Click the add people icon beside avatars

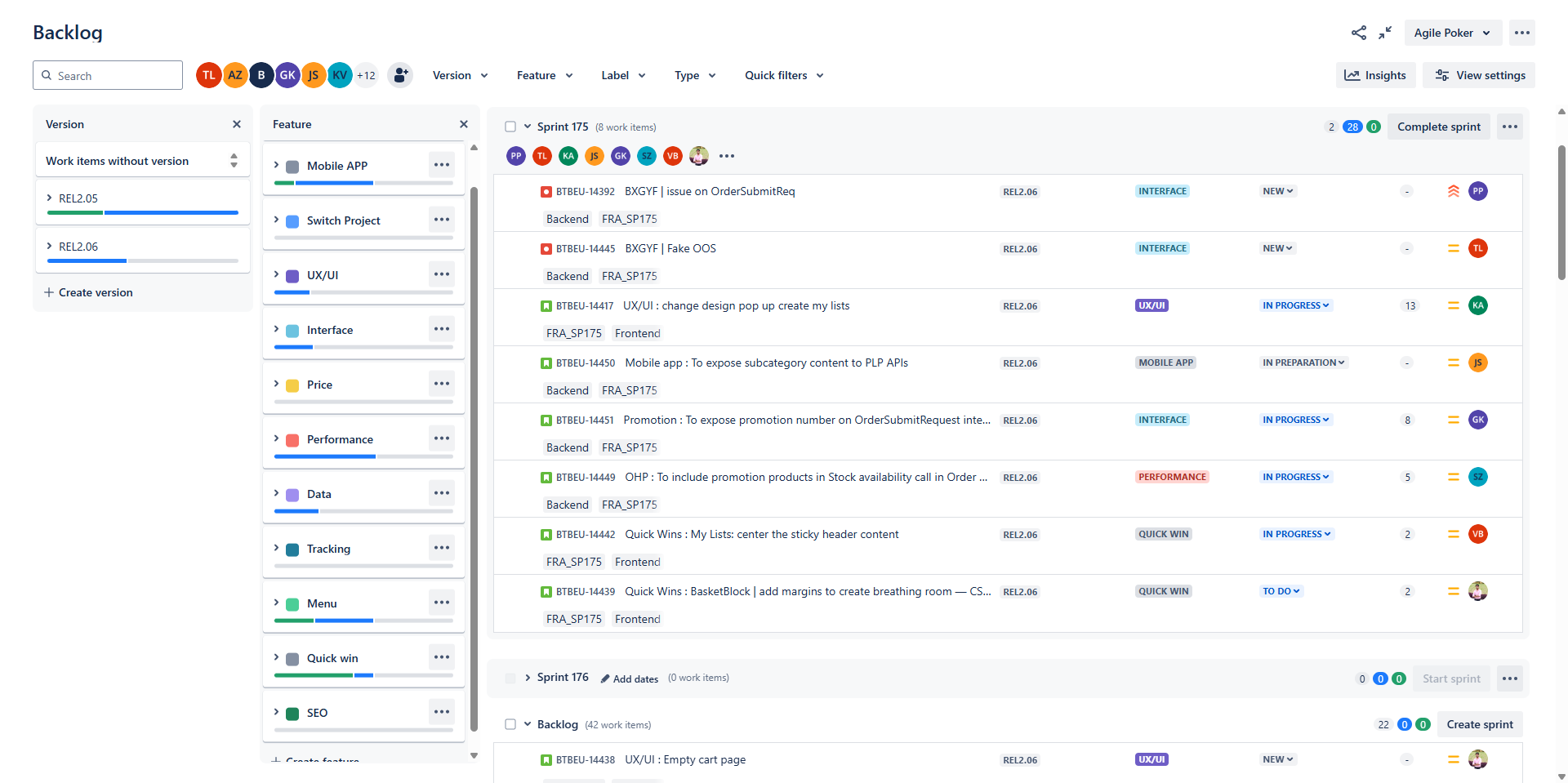(x=400, y=75)
